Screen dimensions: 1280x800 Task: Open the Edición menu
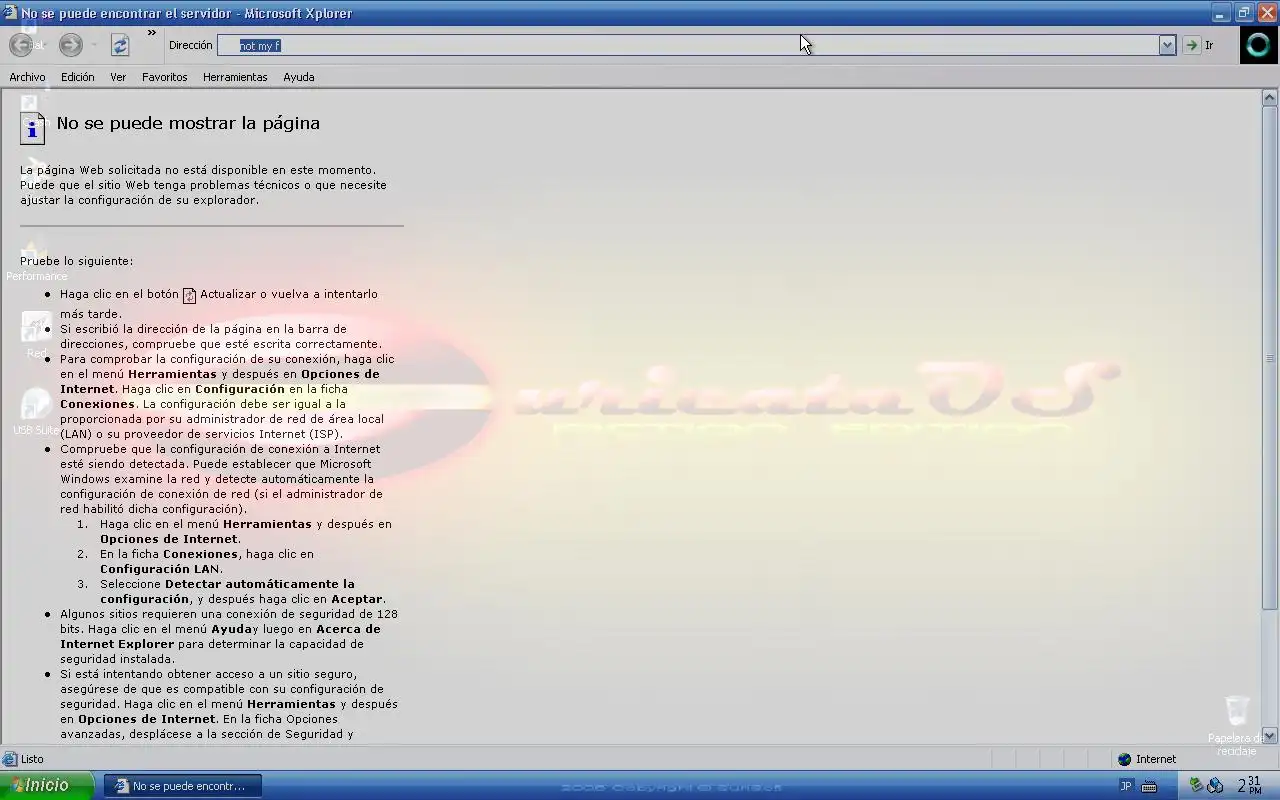click(x=77, y=77)
